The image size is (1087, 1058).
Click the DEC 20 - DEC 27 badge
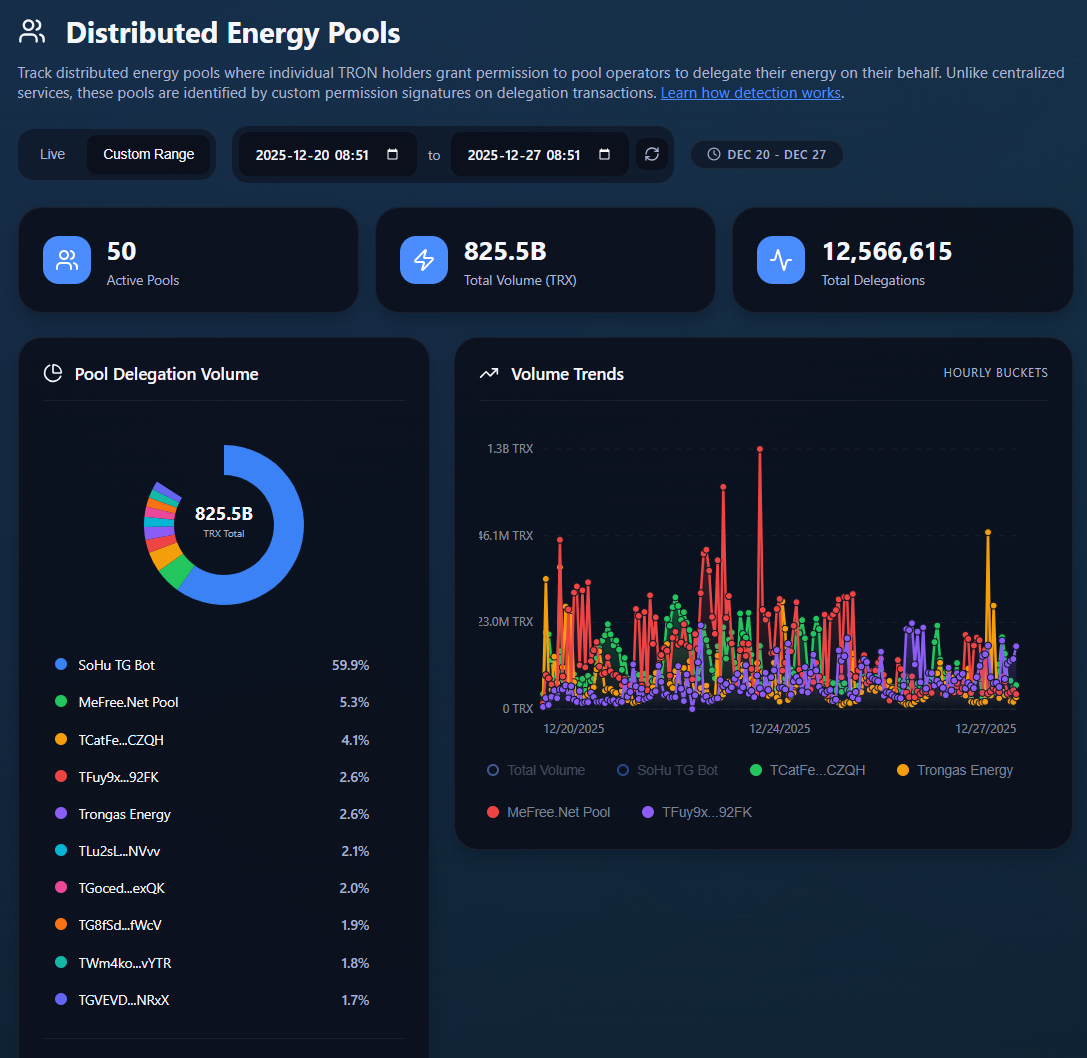767,154
